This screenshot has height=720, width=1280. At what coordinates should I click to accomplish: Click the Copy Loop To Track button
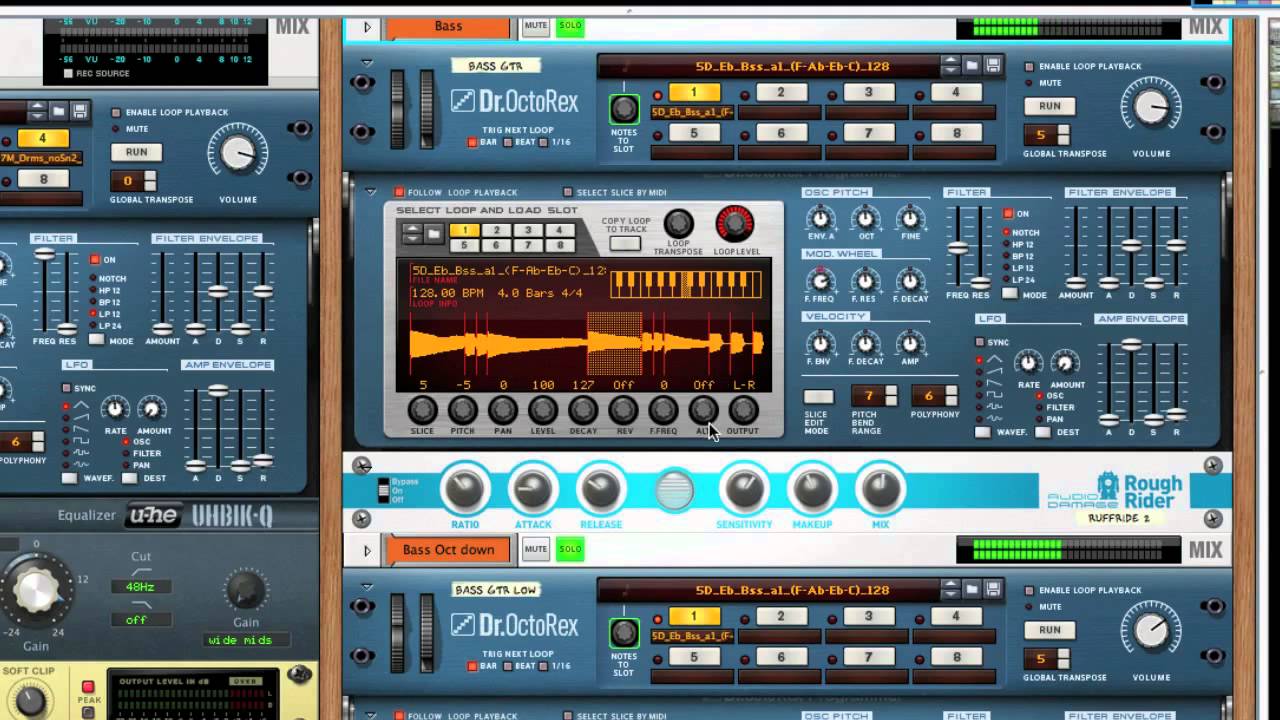pos(625,243)
